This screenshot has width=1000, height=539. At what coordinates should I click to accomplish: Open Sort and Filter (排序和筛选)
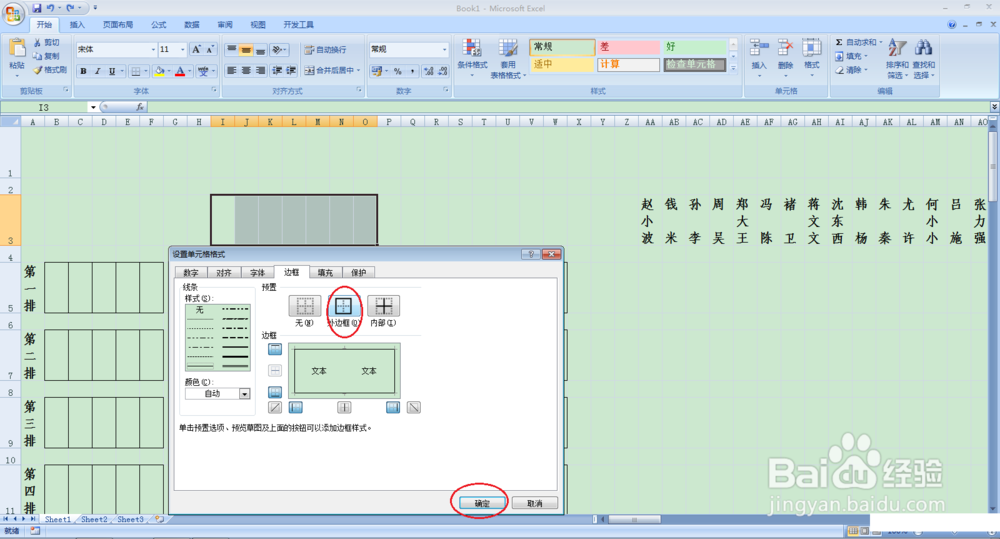[x=897, y=59]
